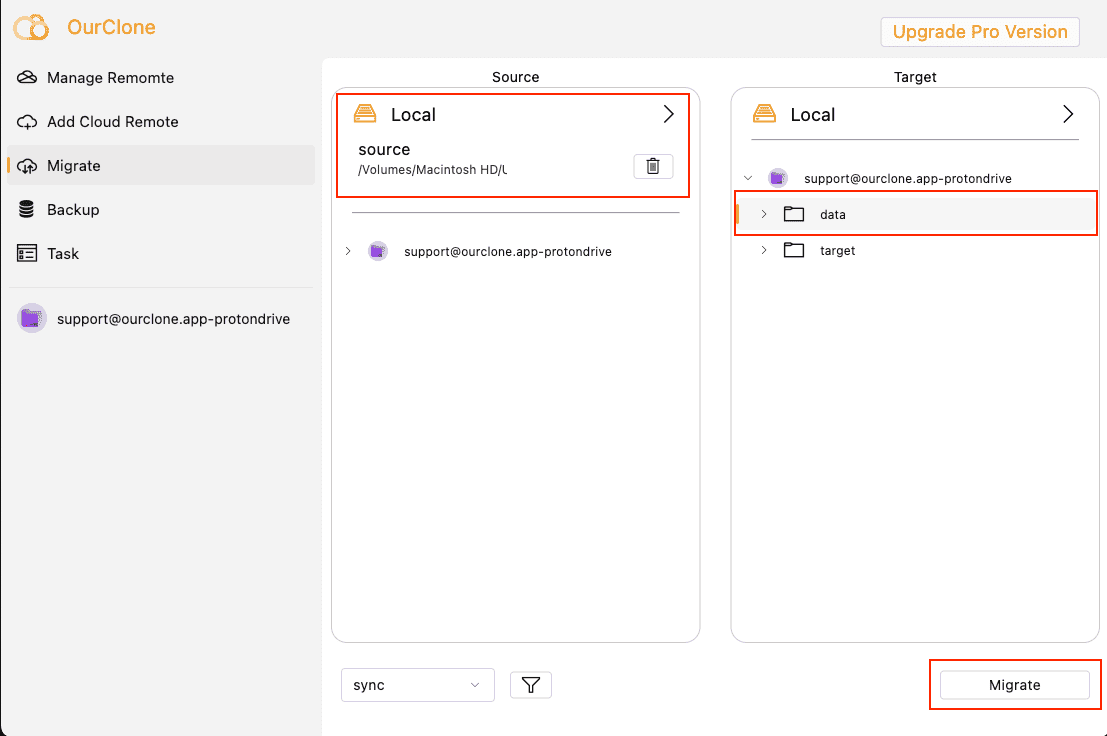Click the OurClone logo icon
Screen dimensions: 1107x736
click(x=29, y=27)
